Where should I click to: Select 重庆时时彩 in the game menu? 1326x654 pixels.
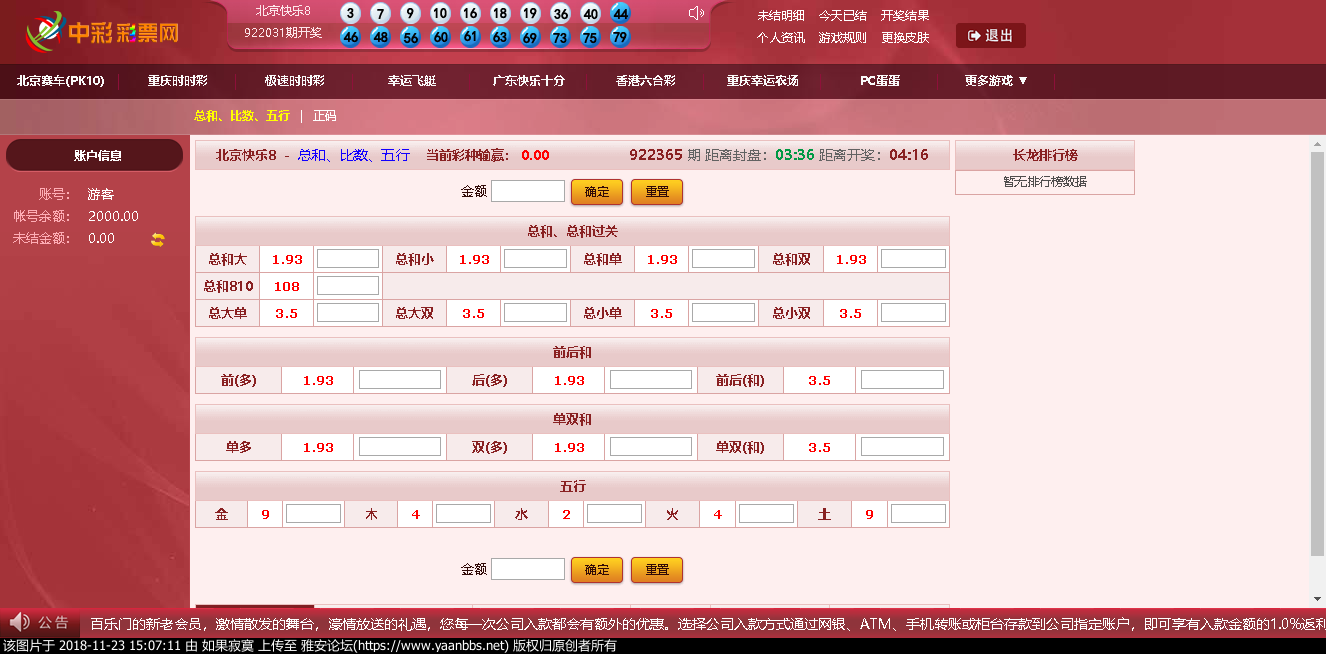coord(178,81)
